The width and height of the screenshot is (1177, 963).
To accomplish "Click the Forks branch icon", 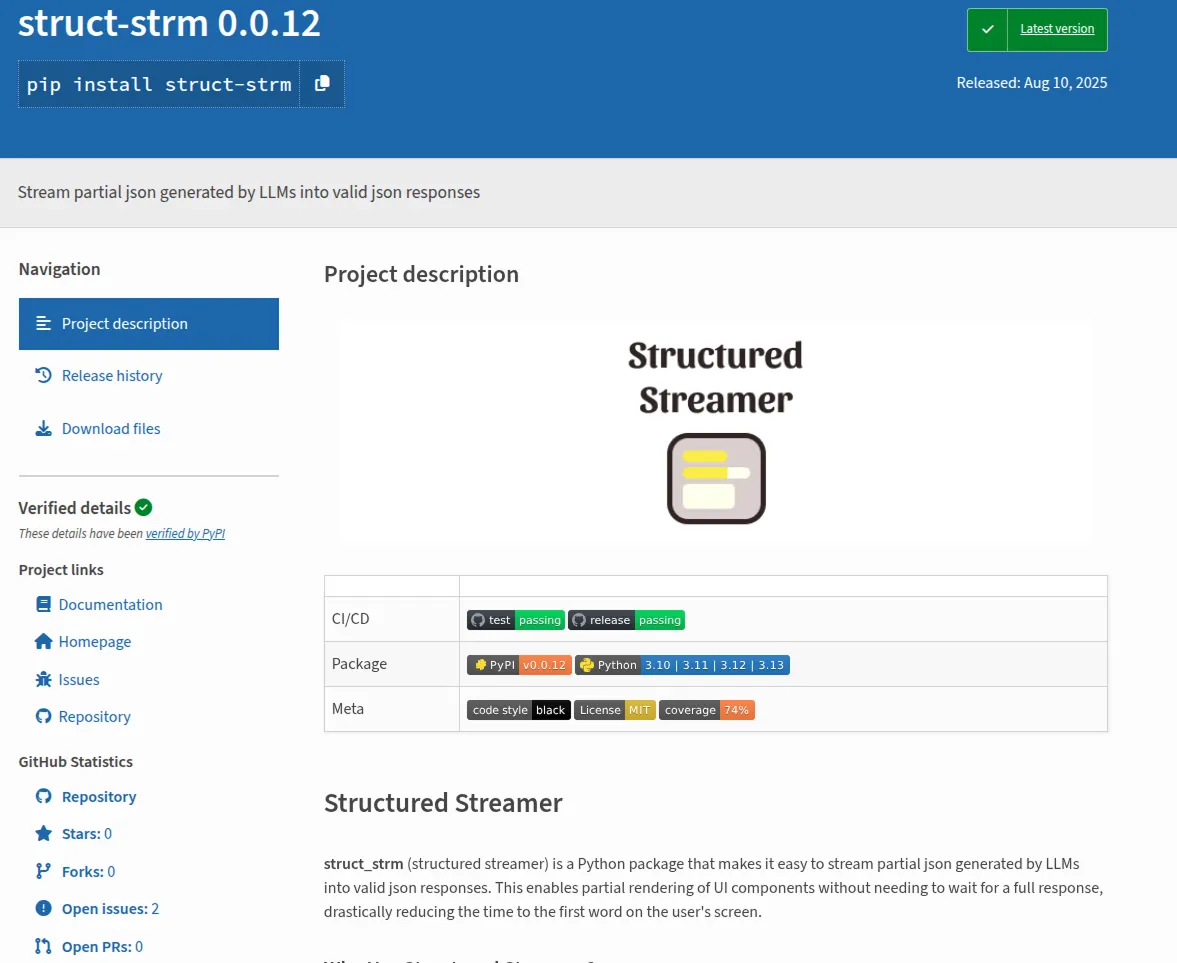I will (x=44, y=871).
